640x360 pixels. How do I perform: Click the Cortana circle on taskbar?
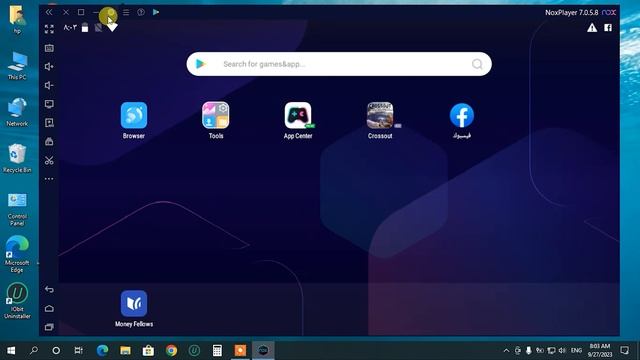click(x=56, y=350)
